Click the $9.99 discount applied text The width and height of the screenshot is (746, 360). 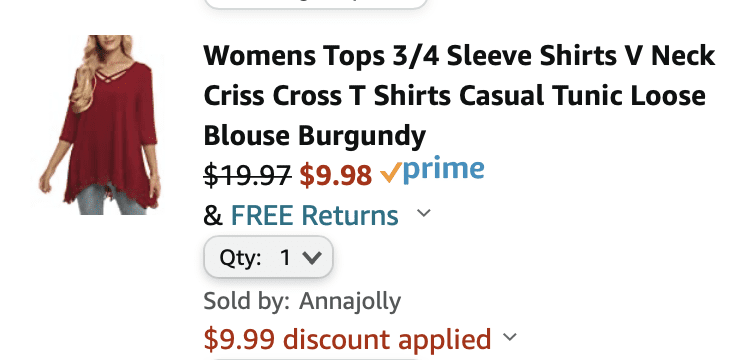pyautogui.click(x=347, y=339)
